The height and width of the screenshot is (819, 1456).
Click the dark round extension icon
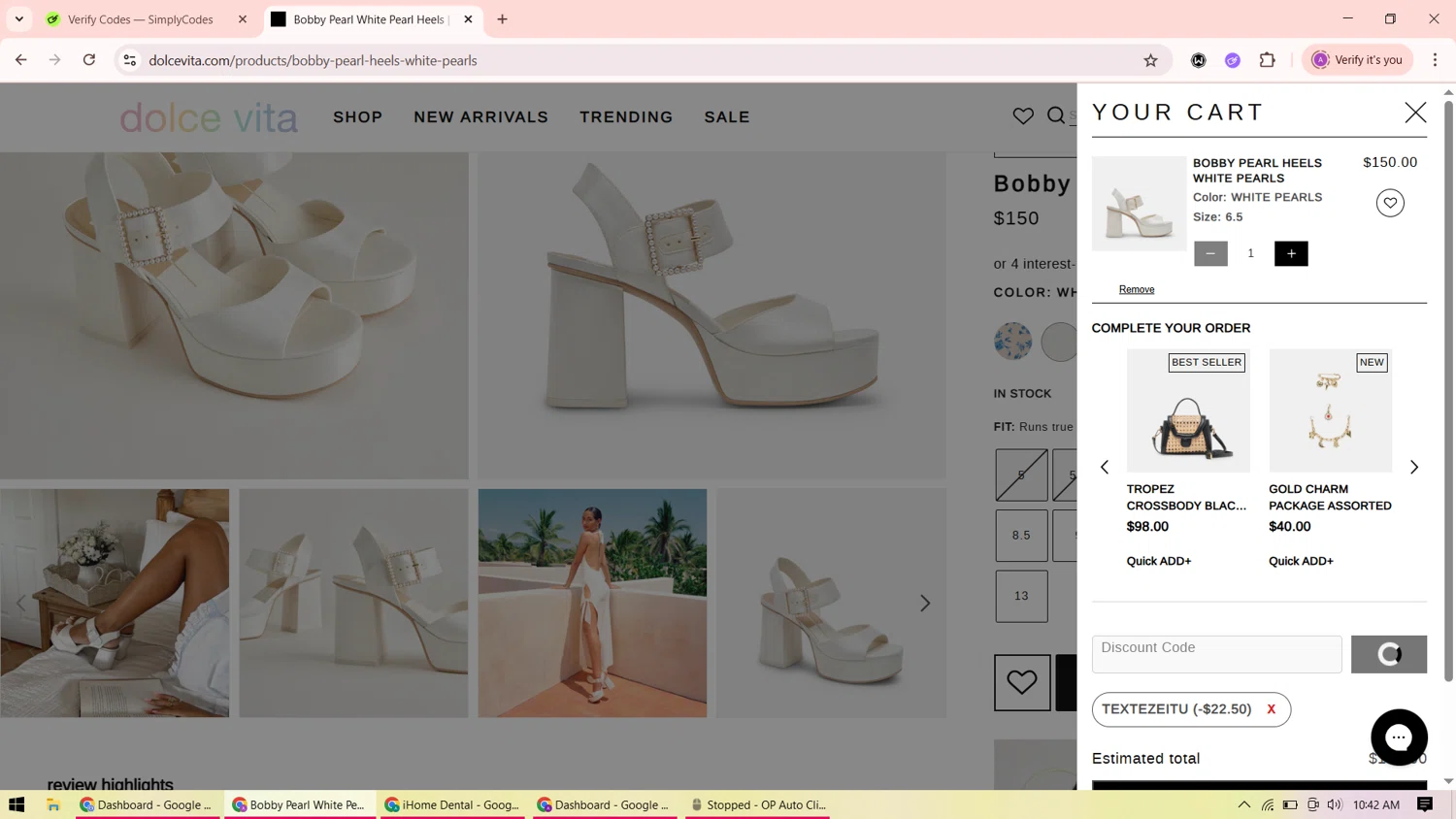pos(1199,60)
